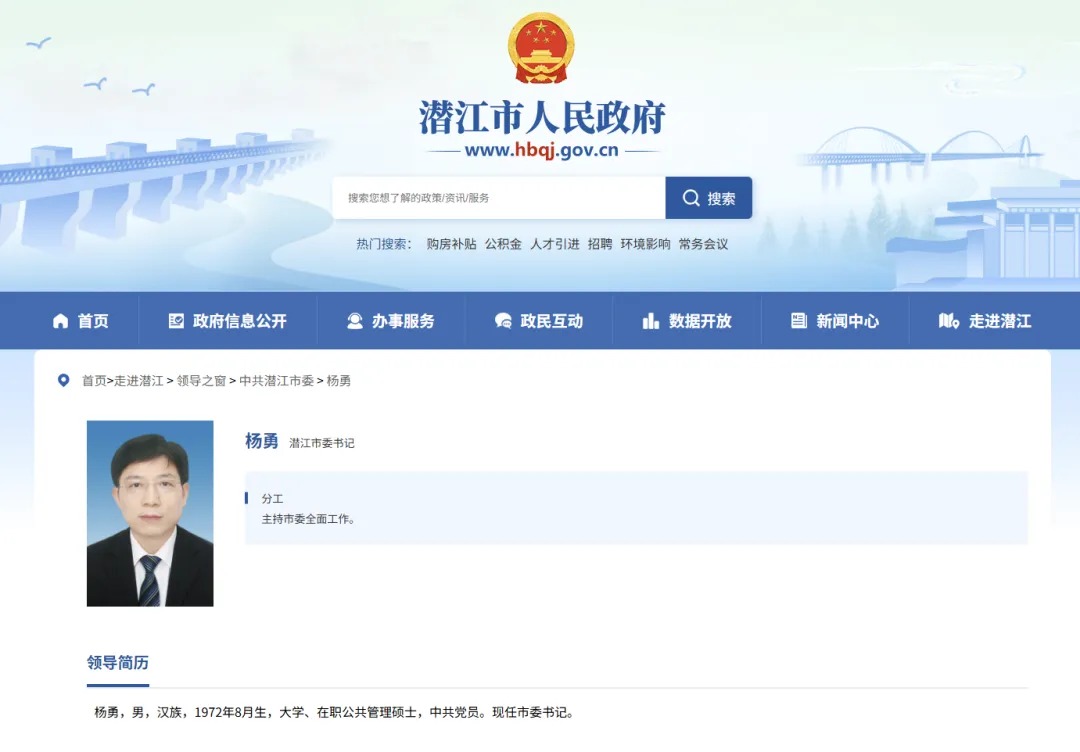Screen dimensions: 1080x752
Task: Click the national emblem logo at top
Action: click(541, 48)
